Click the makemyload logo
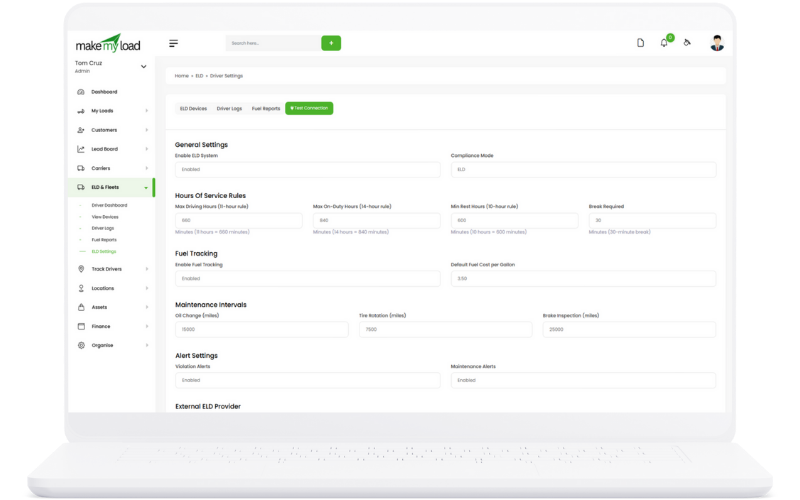The height and width of the screenshot is (500, 800). pos(108,44)
